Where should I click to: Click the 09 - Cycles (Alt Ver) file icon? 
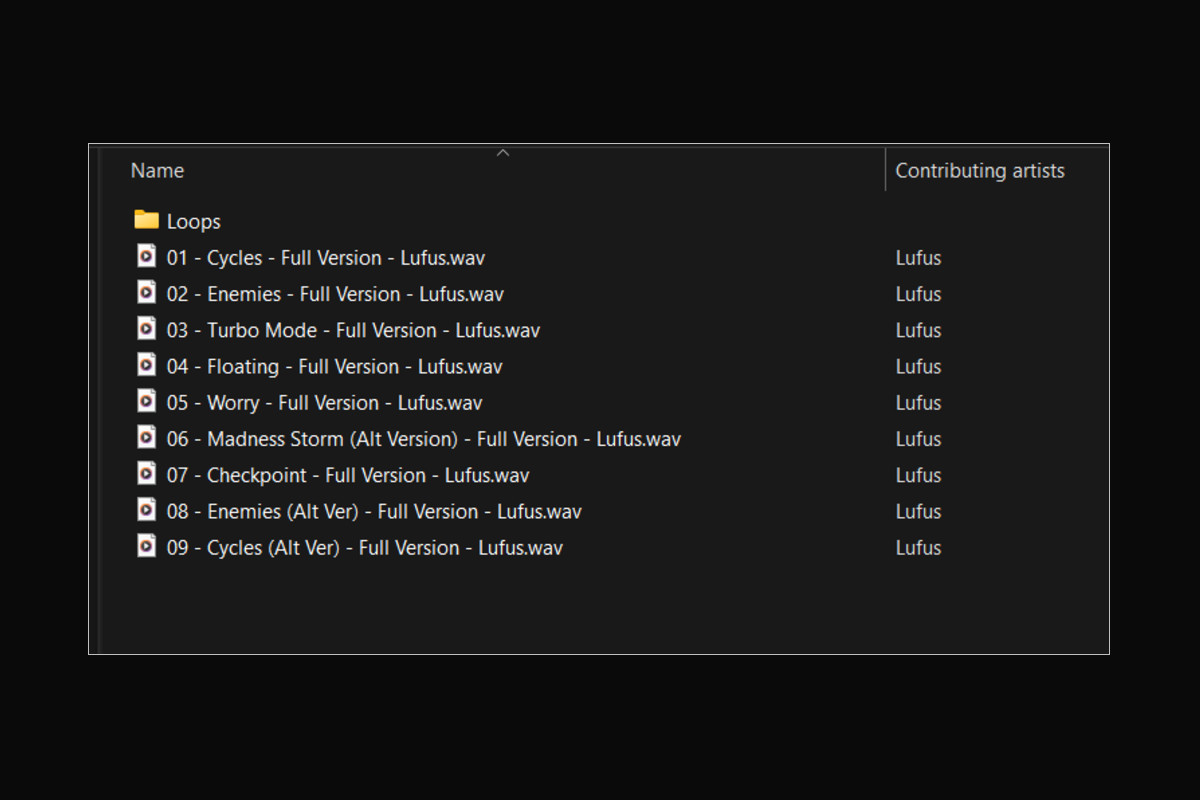tap(147, 547)
